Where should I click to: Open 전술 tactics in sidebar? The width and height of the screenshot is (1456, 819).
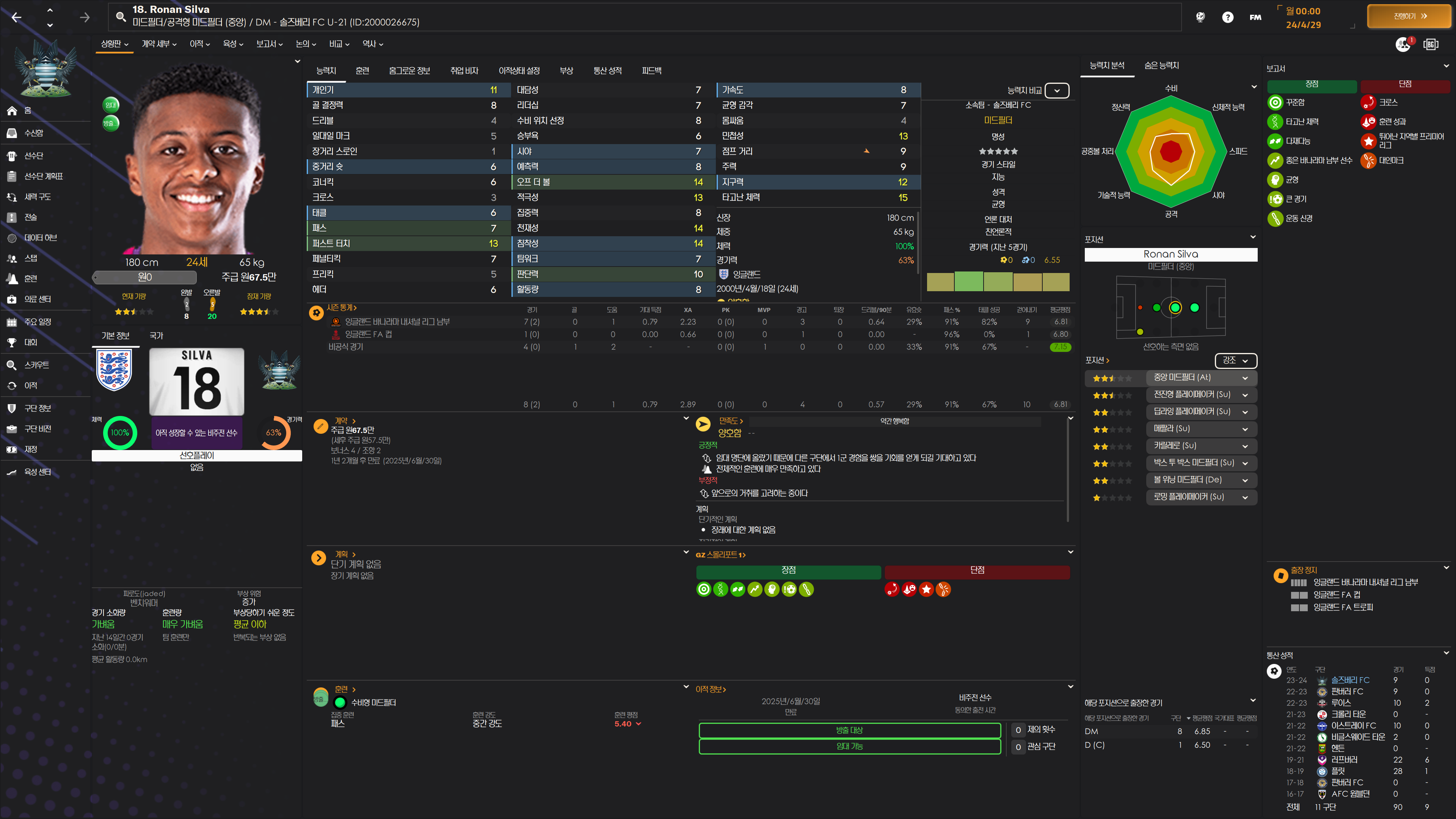(12, 217)
